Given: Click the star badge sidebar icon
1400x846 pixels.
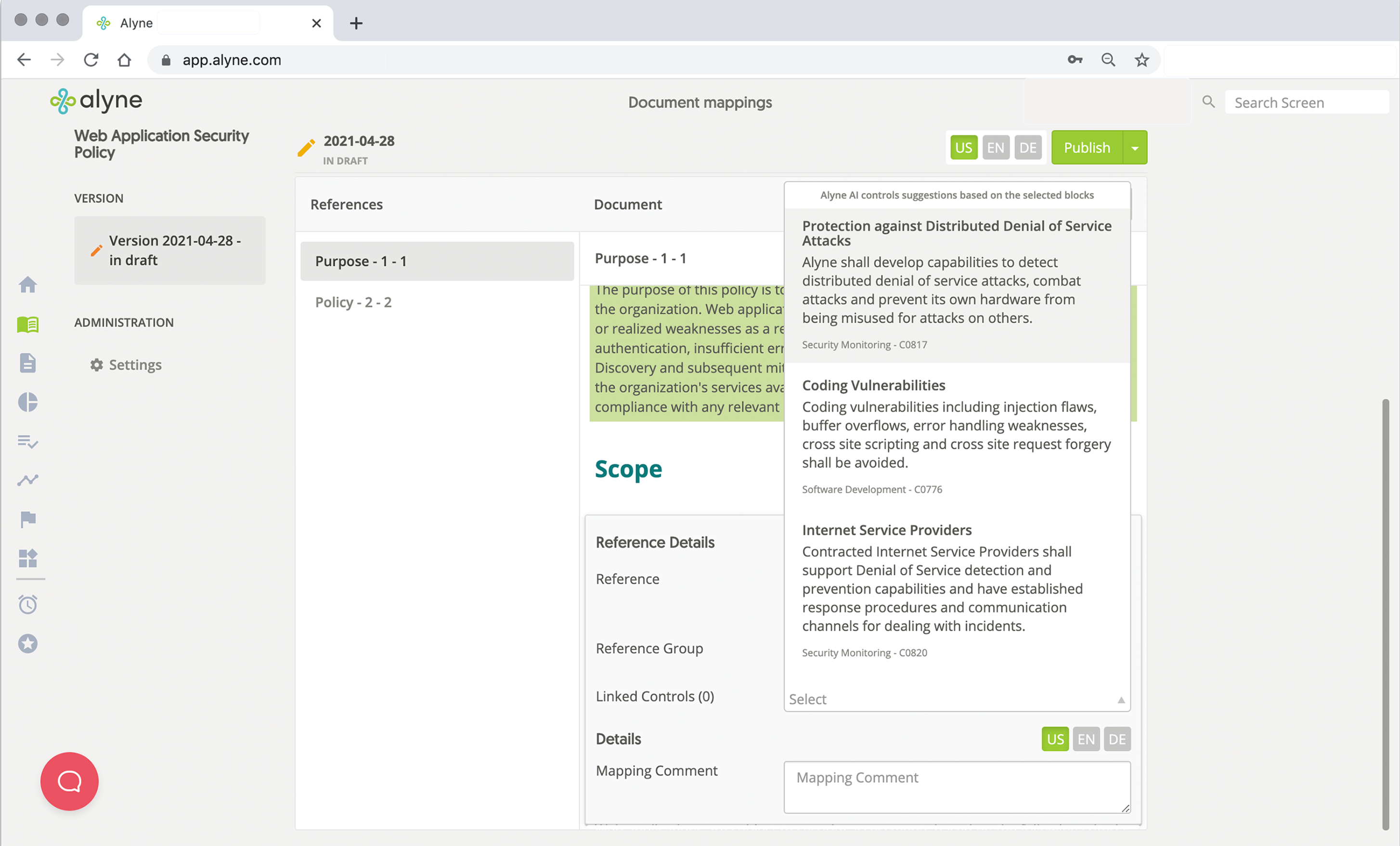Looking at the screenshot, I should pos(27,643).
